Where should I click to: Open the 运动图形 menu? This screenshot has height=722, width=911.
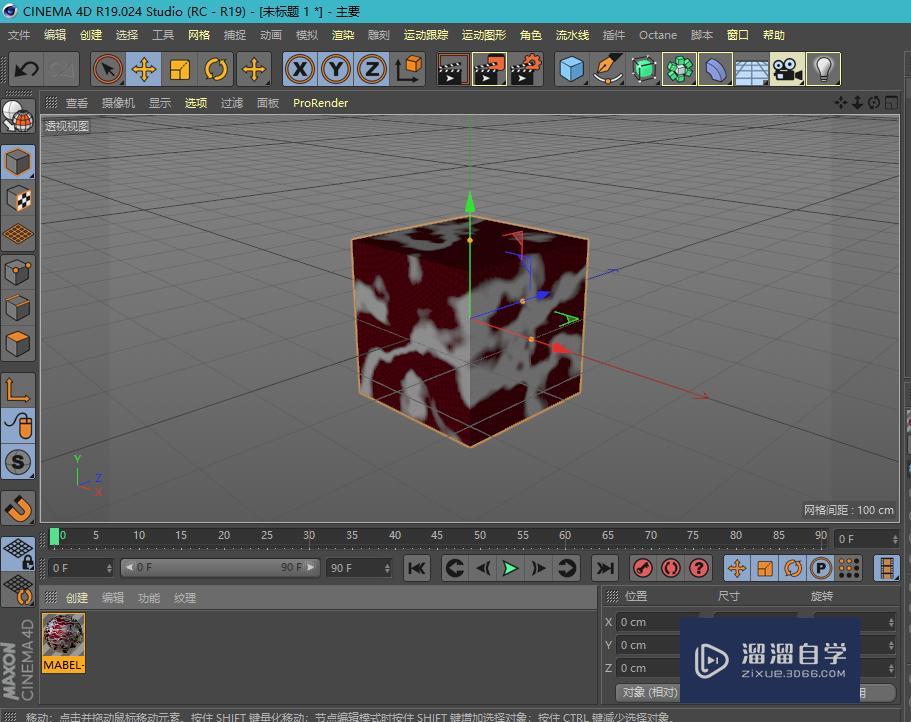click(483, 35)
